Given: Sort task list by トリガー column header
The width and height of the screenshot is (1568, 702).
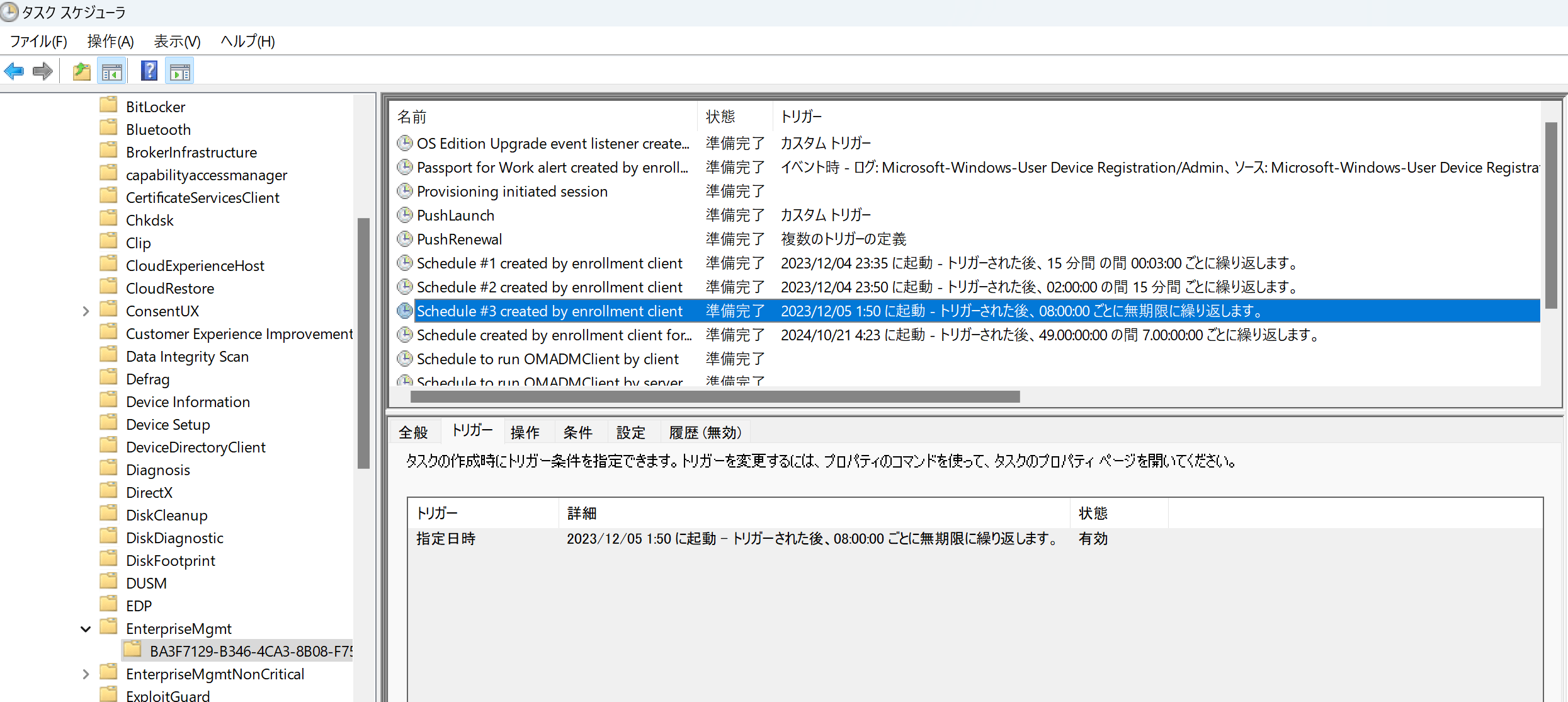Looking at the screenshot, I should point(1157,117).
